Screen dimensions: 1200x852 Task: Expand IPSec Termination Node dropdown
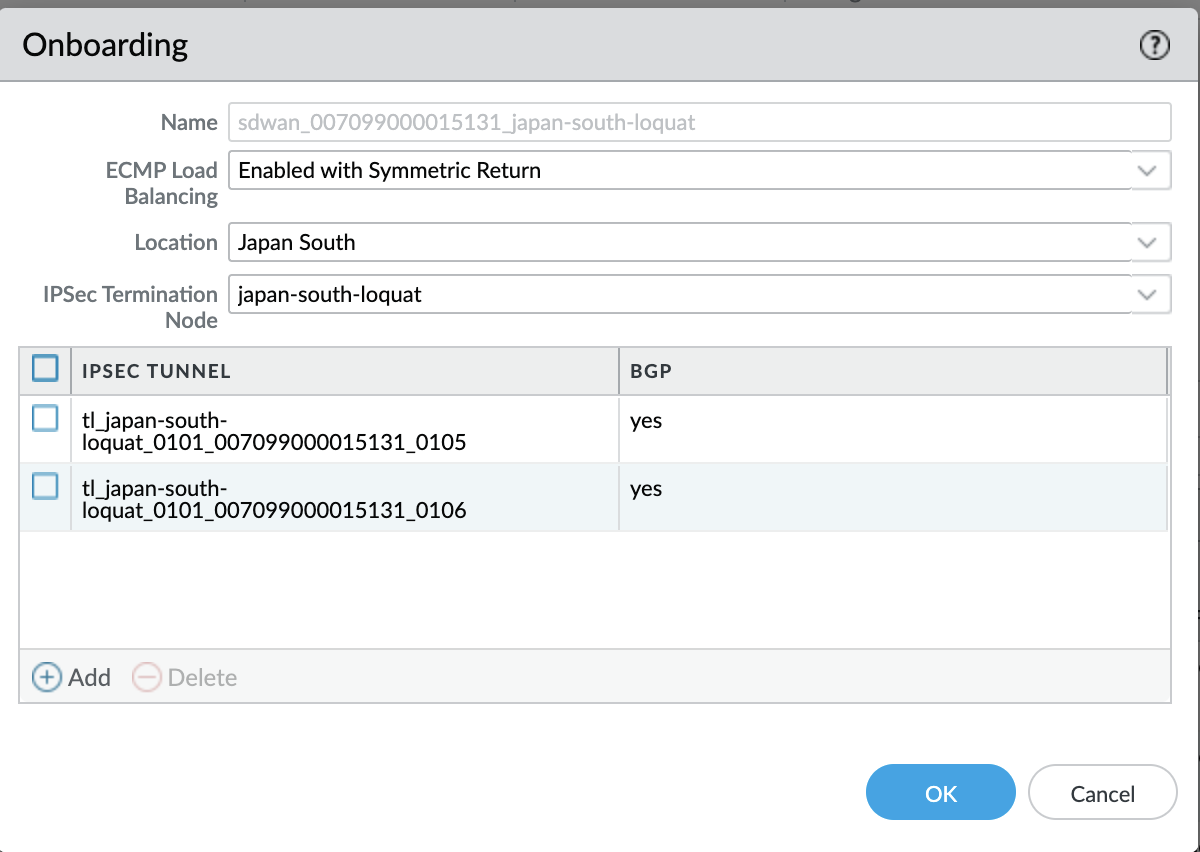[1146, 295]
